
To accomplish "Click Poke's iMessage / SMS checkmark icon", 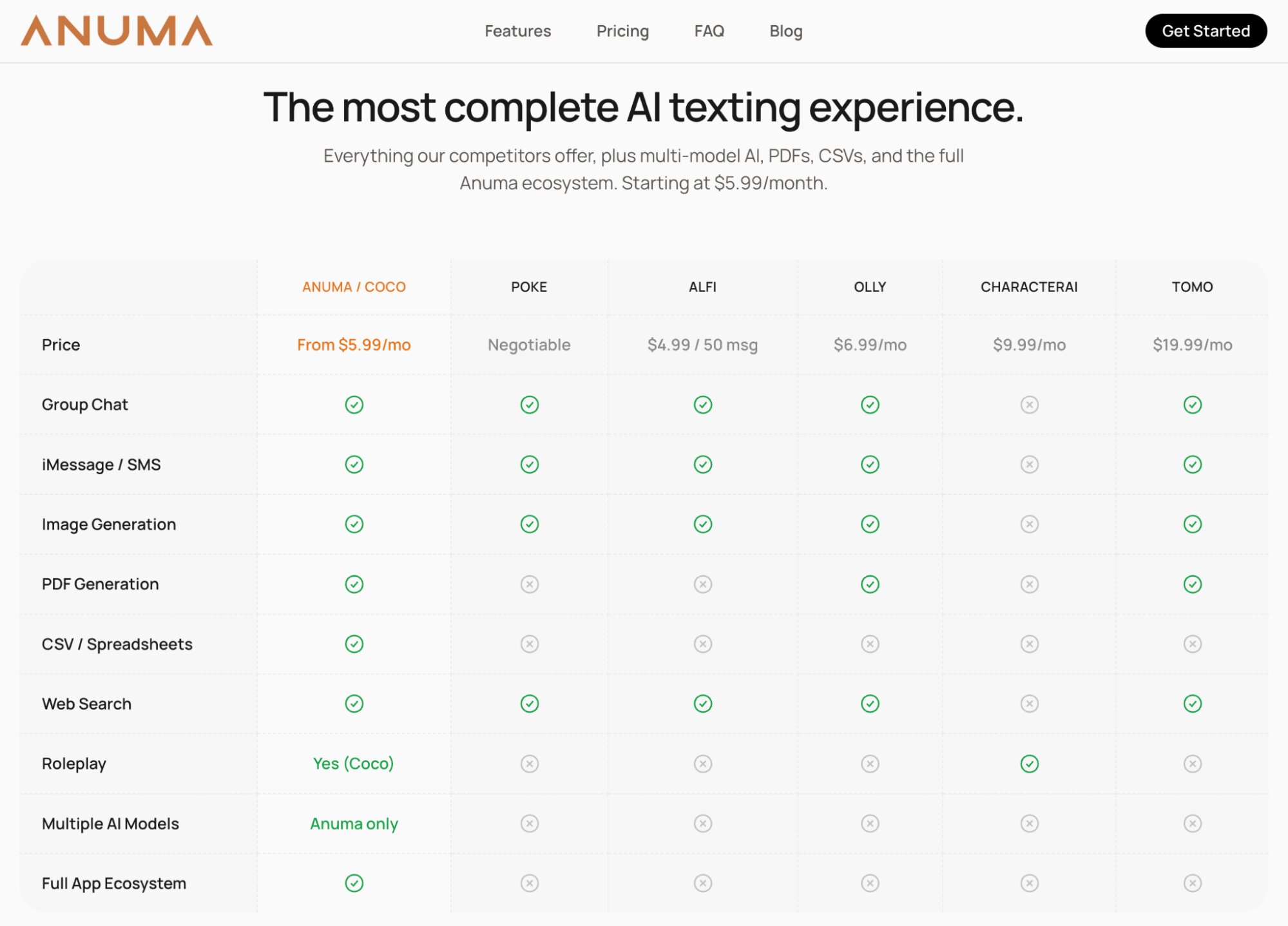I will [x=529, y=465].
